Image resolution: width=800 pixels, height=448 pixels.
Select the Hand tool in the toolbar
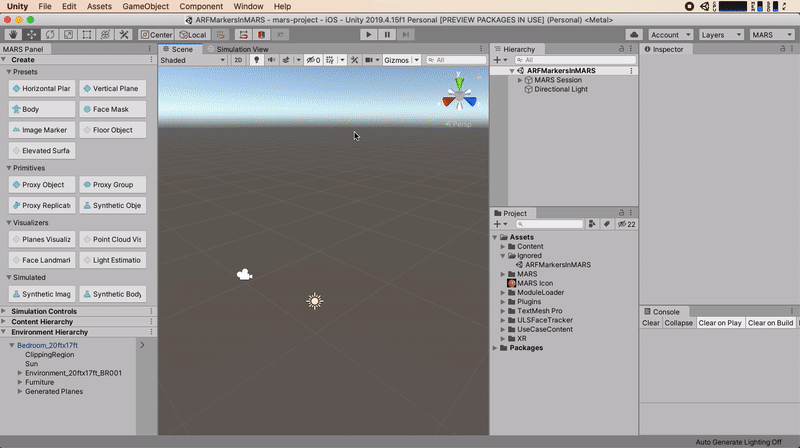(13, 34)
